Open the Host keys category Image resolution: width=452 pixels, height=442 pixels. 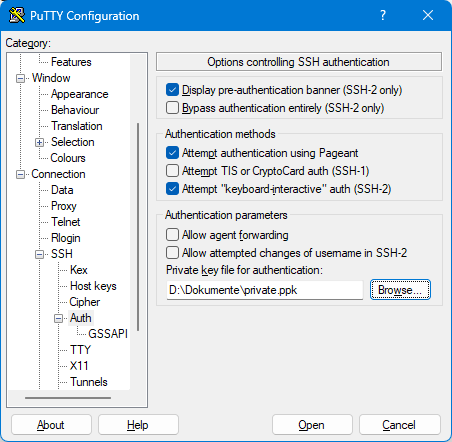click(93, 286)
